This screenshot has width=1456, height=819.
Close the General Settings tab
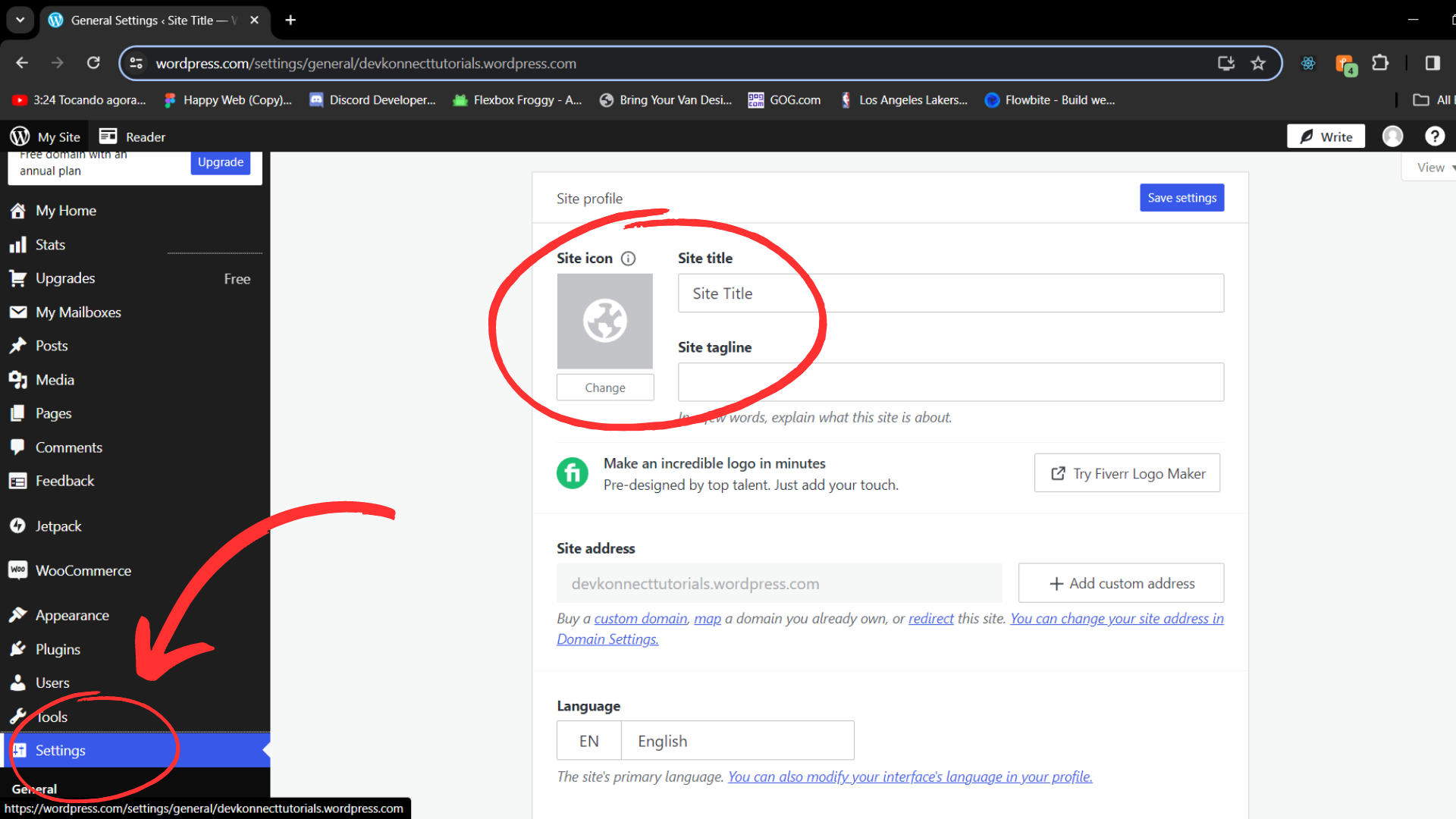coord(255,20)
